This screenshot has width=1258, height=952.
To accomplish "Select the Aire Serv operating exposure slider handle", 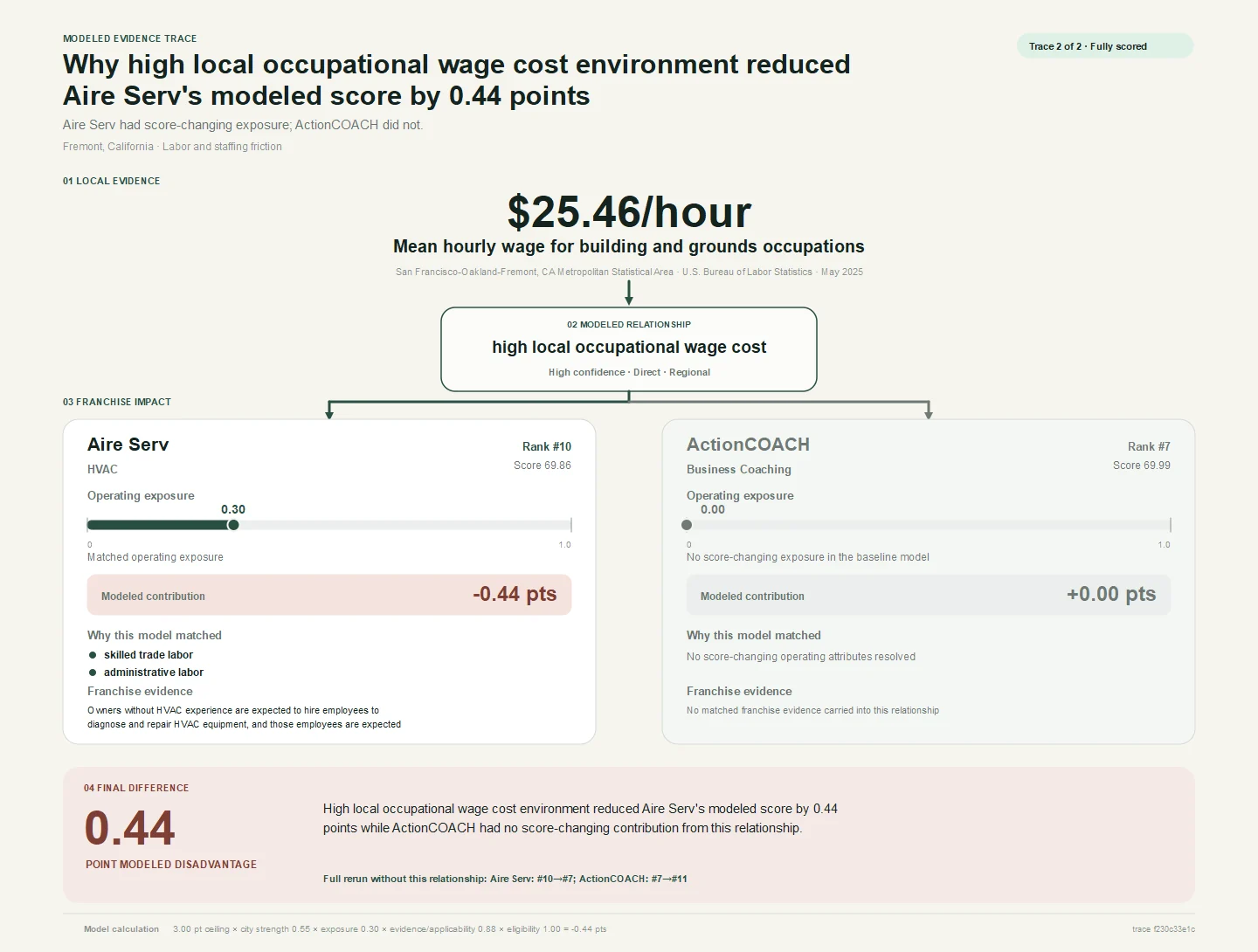I will click(x=233, y=525).
